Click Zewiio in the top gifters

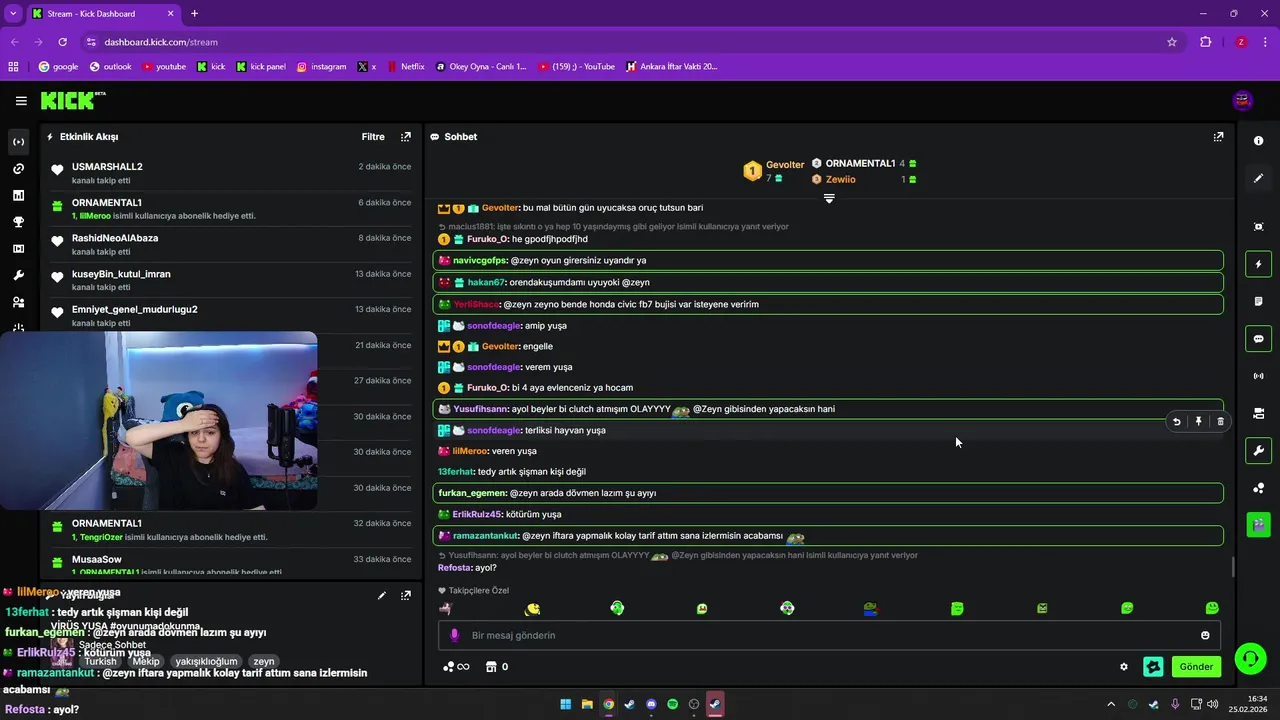840,179
